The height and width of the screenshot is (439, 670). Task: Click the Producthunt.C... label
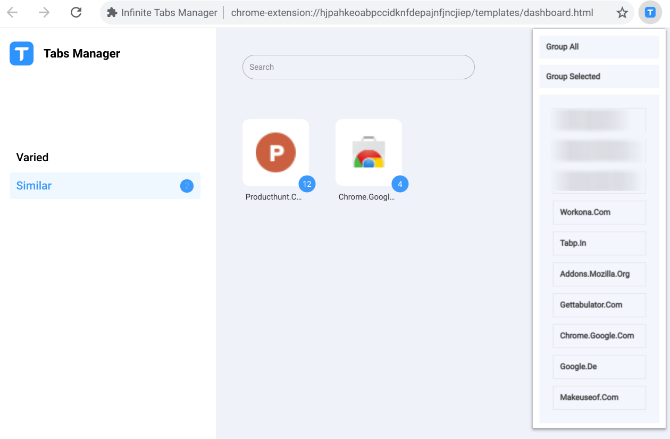click(x=273, y=197)
